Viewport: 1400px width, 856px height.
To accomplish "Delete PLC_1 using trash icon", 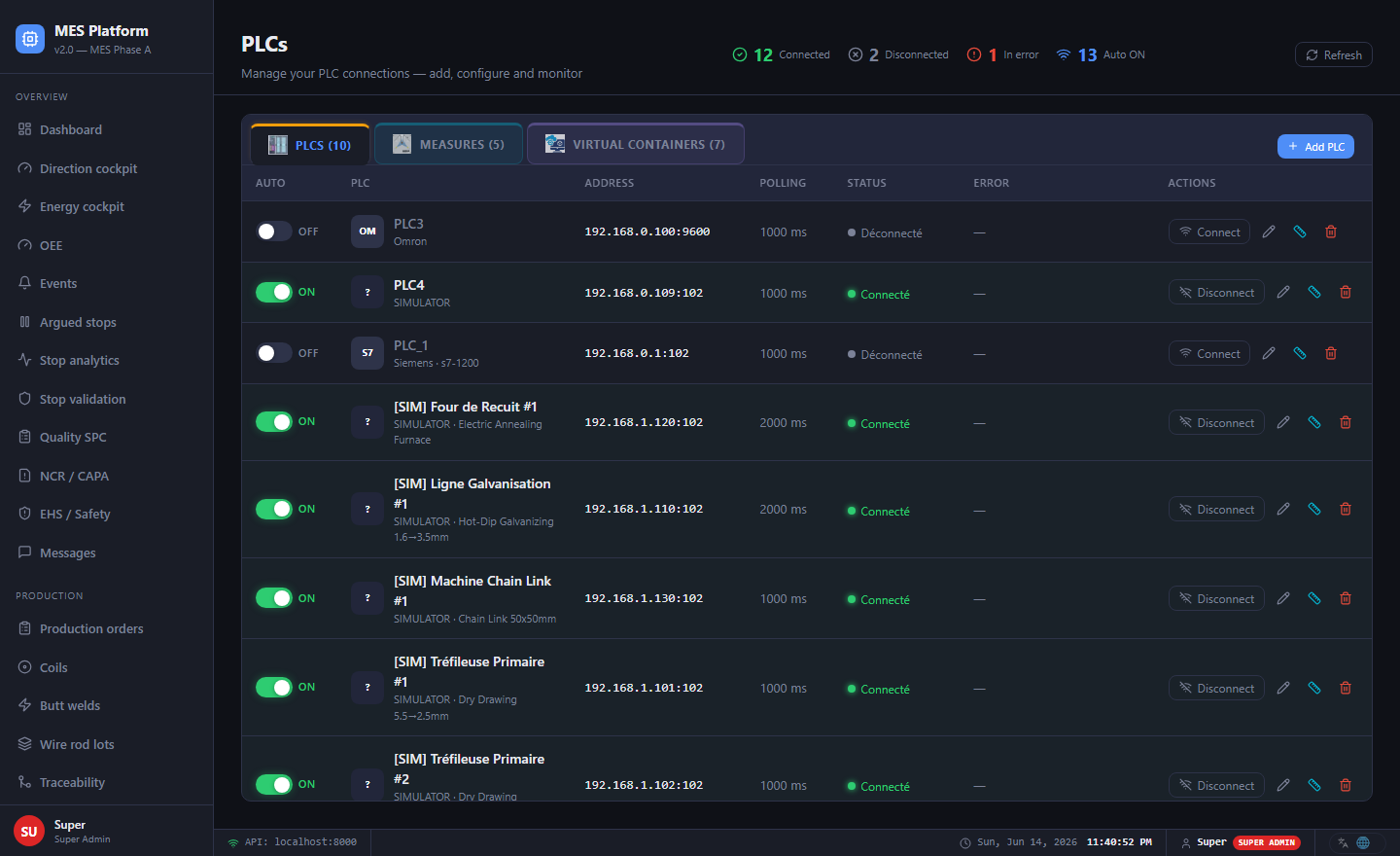I will (1331, 353).
